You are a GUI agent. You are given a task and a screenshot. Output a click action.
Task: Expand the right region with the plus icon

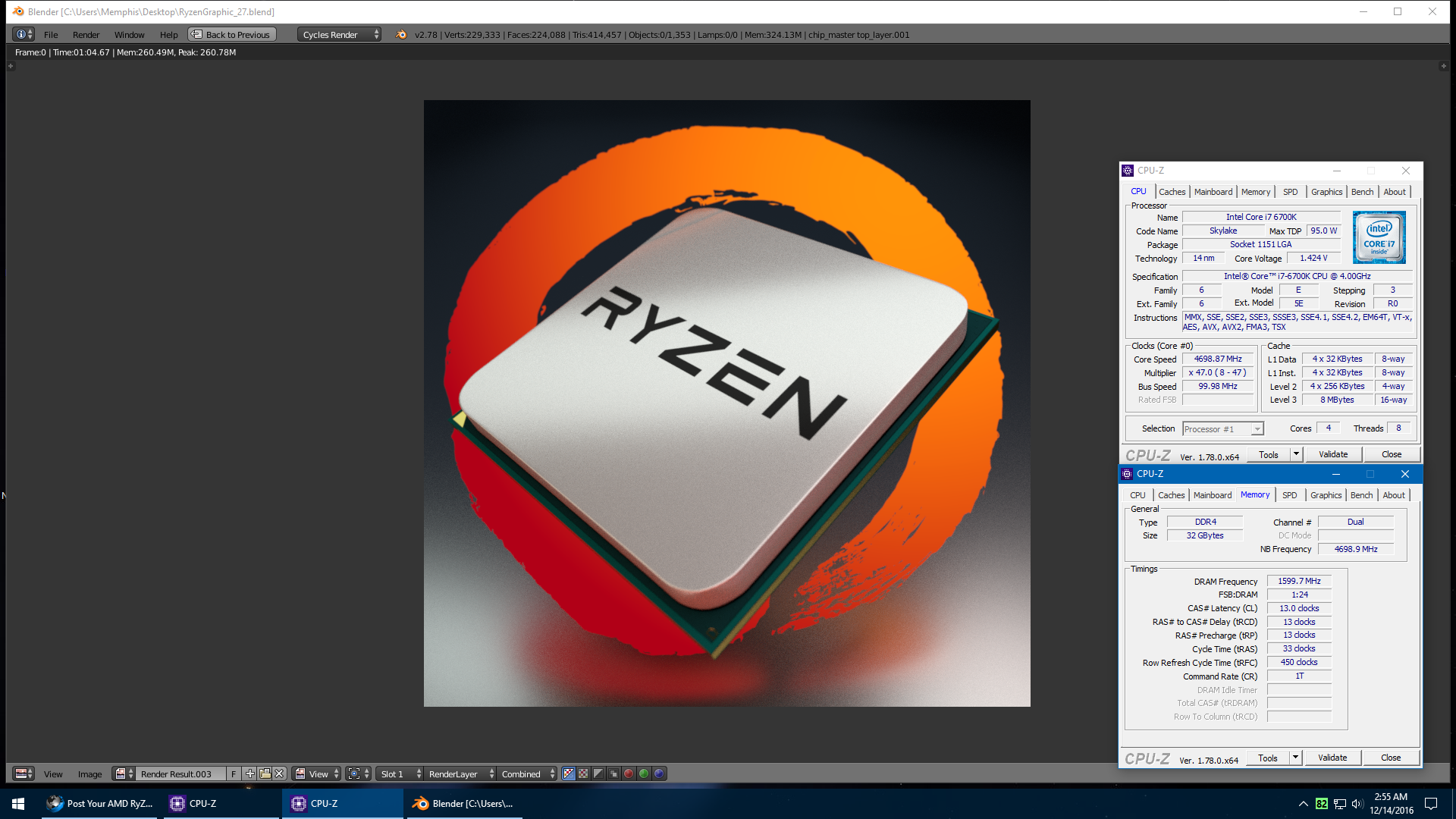(x=1443, y=66)
